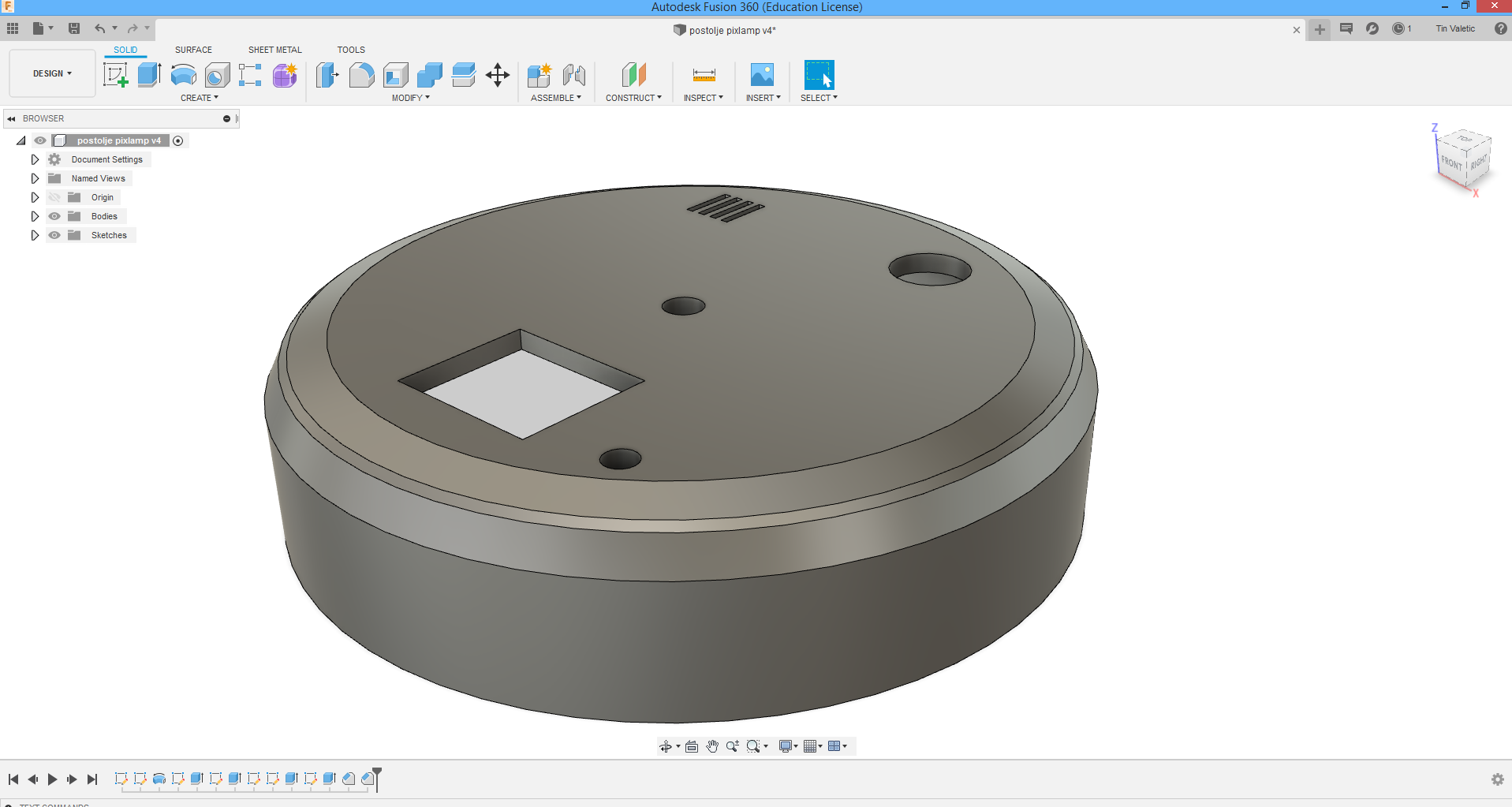Open the Viewports layout dropdown

click(x=838, y=746)
